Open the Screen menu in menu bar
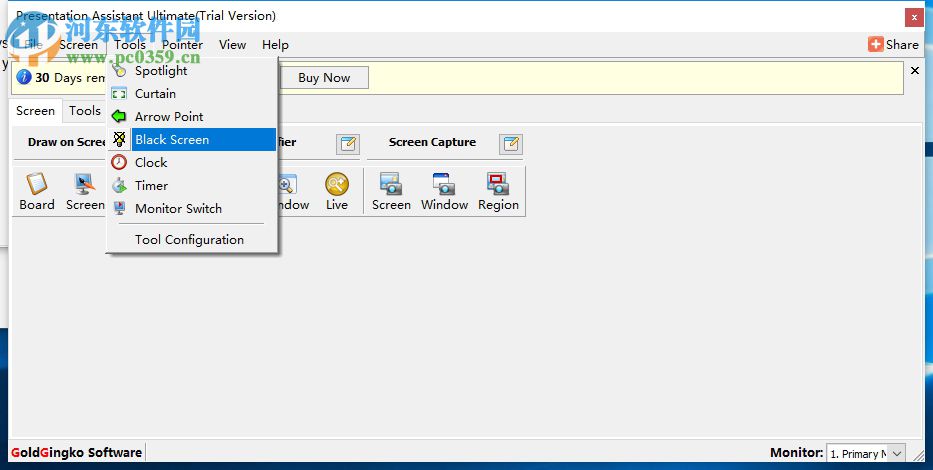The width and height of the screenshot is (933, 470). click(79, 45)
